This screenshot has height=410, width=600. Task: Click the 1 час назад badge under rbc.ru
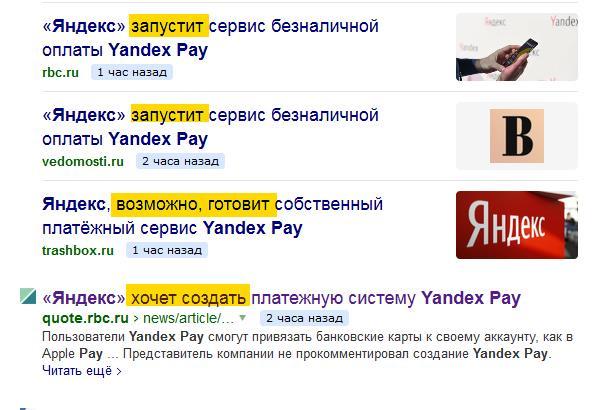pyautogui.click(x=132, y=72)
